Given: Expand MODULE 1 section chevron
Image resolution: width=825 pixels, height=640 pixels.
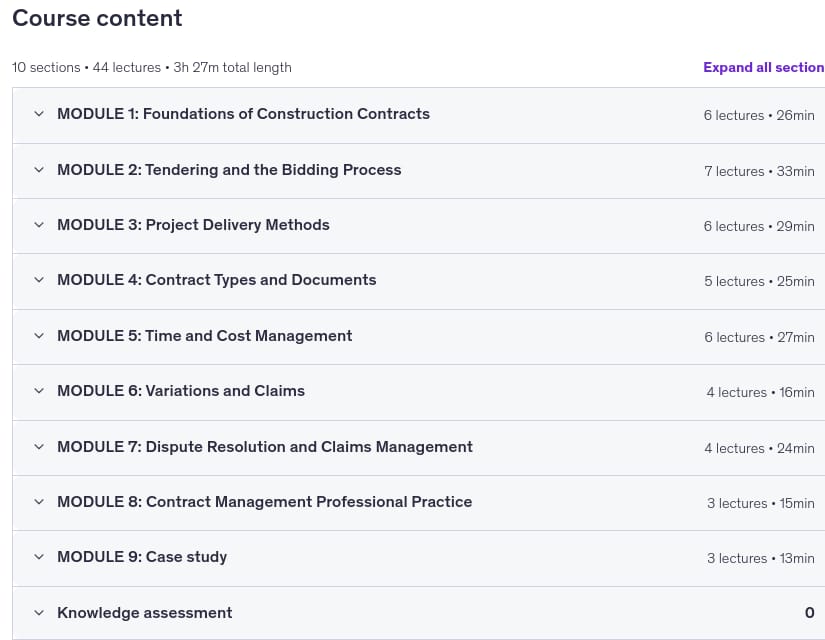Looking at the screenshot, I should (39, 114).
